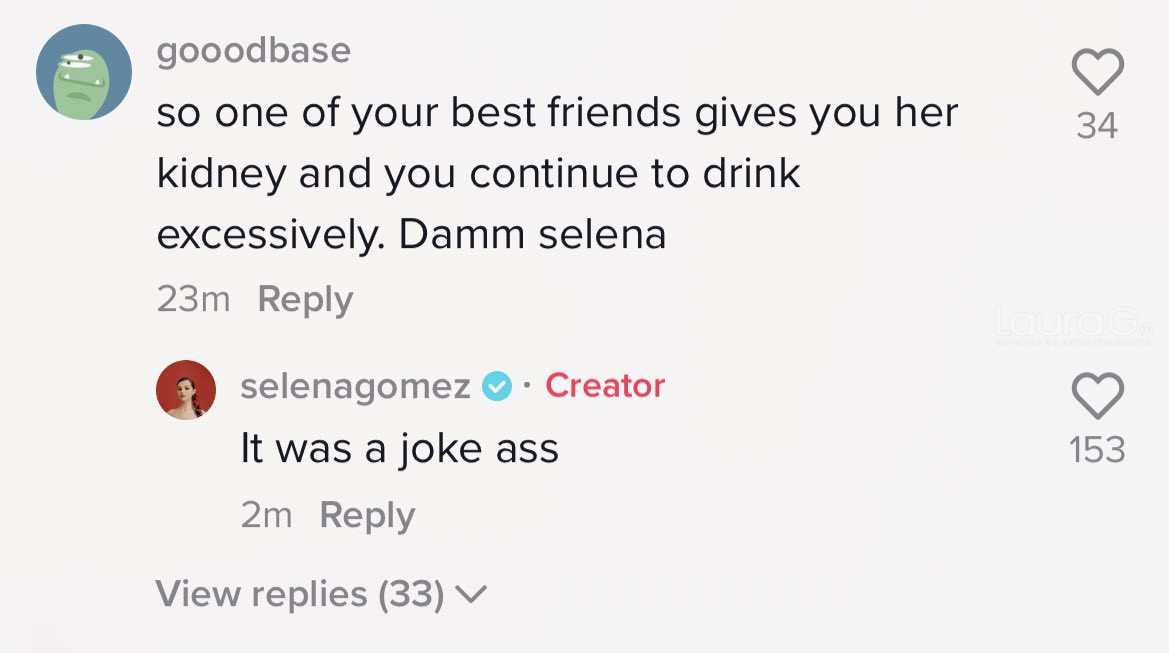Click the pink Creator label
The width and height of the screenshot is (1169, 653).
point(605,386)
